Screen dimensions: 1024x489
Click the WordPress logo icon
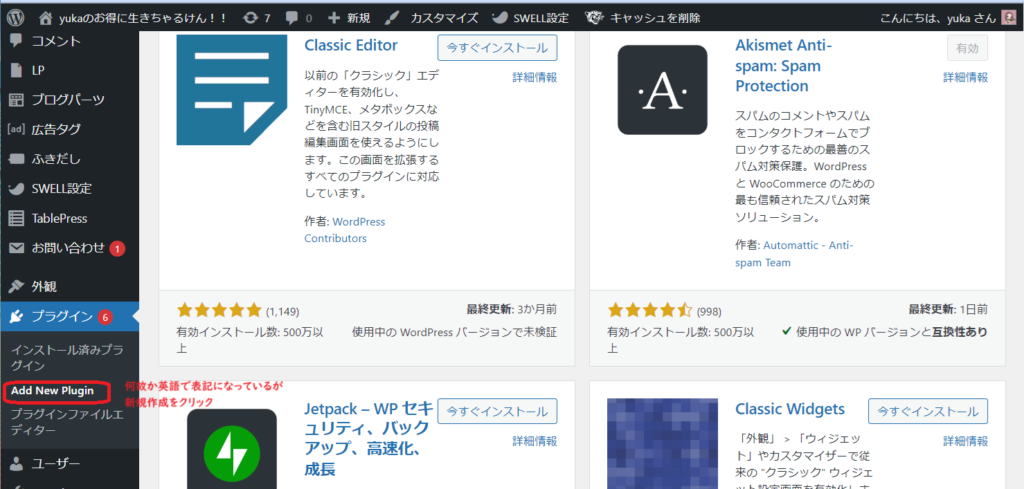point(15,18)
